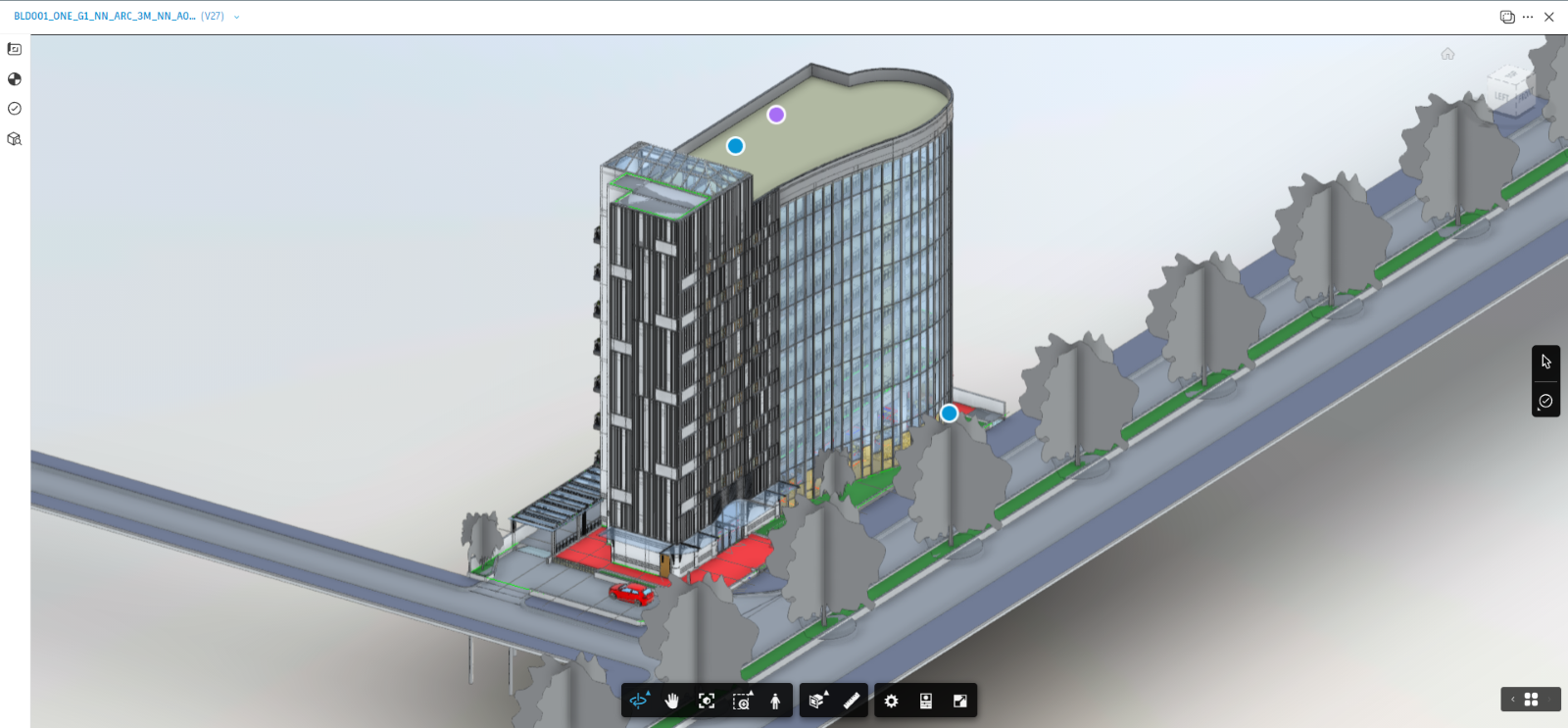Image resolution: width=1568 pixels, height=728 pixels.
Task: Expand the version dropdown next to V27
Action: [x=236, y=17]
